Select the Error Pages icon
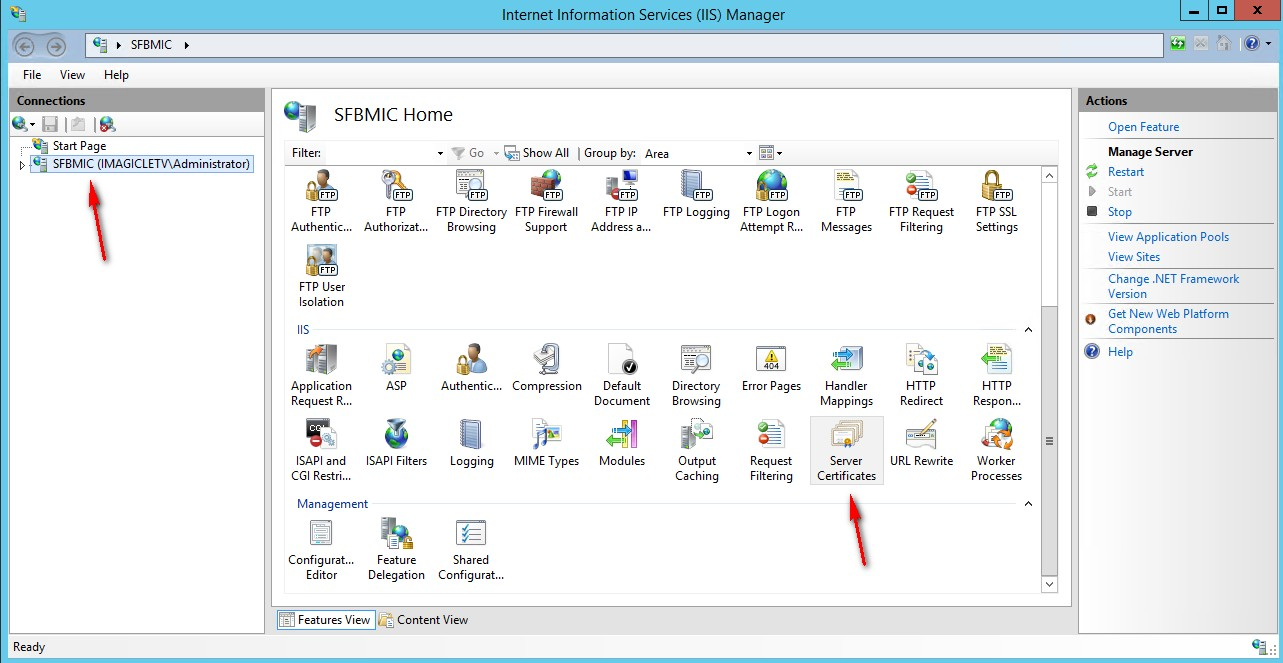The height and width of the screenshot is (663, 1283). point(771,370)
